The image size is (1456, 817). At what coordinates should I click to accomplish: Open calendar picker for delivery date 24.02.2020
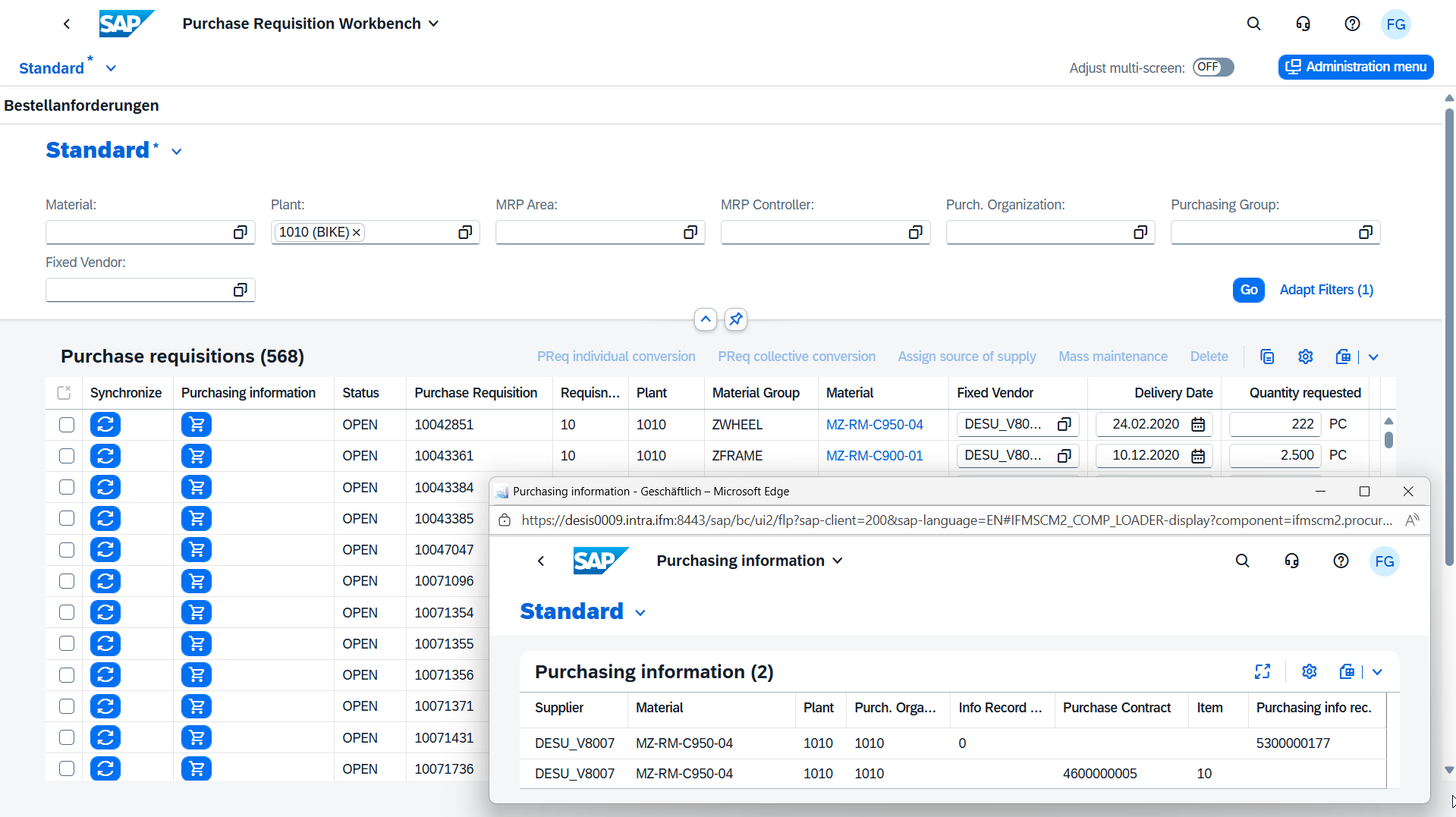tap(1198, 424)
